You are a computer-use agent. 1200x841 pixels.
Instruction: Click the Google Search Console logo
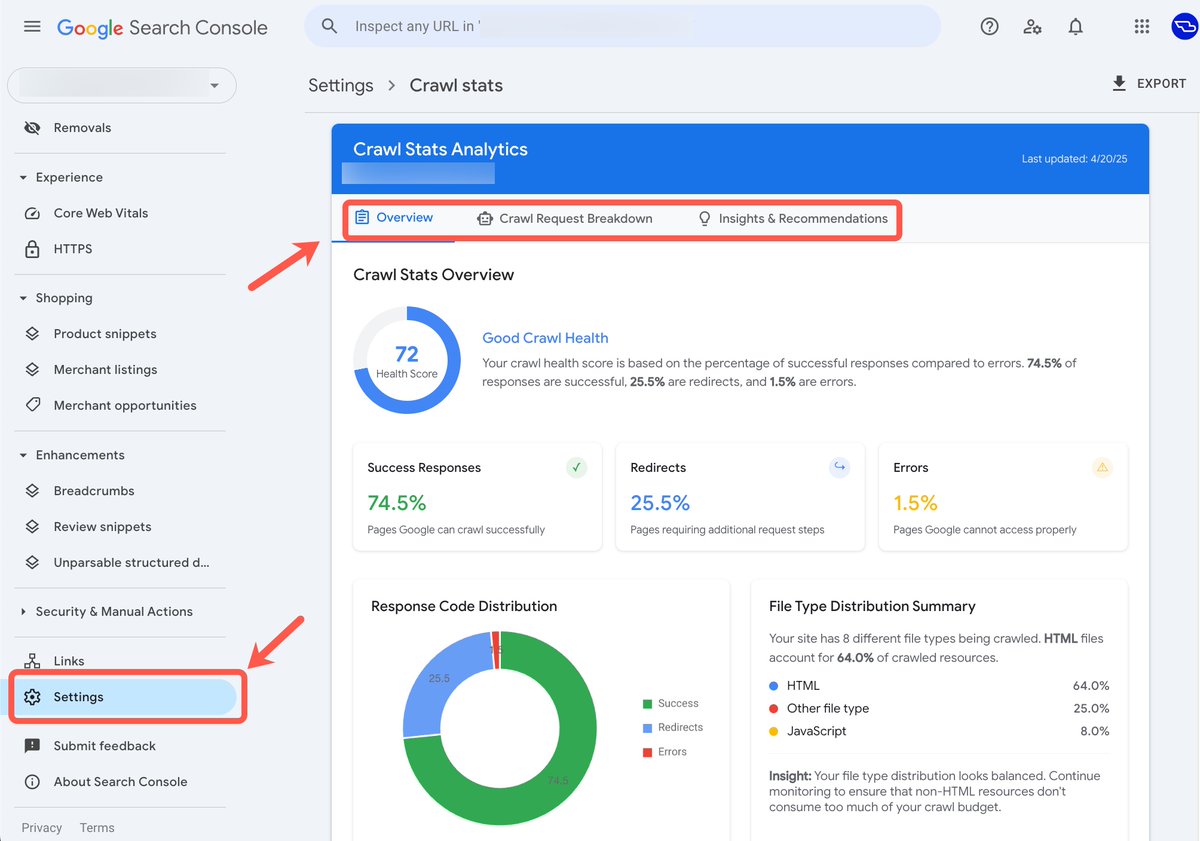click(x=162, y=28)
